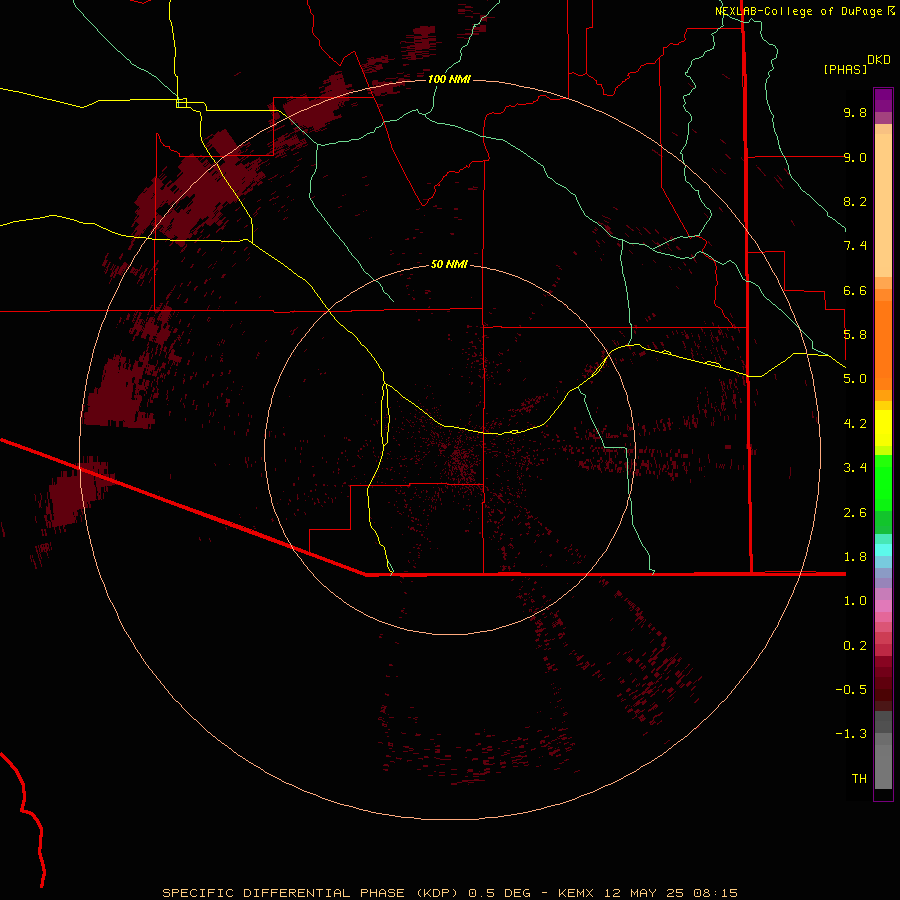Click the 6.6 value on color scale
The image size is (900, 900).
click(x=855, y=290)
